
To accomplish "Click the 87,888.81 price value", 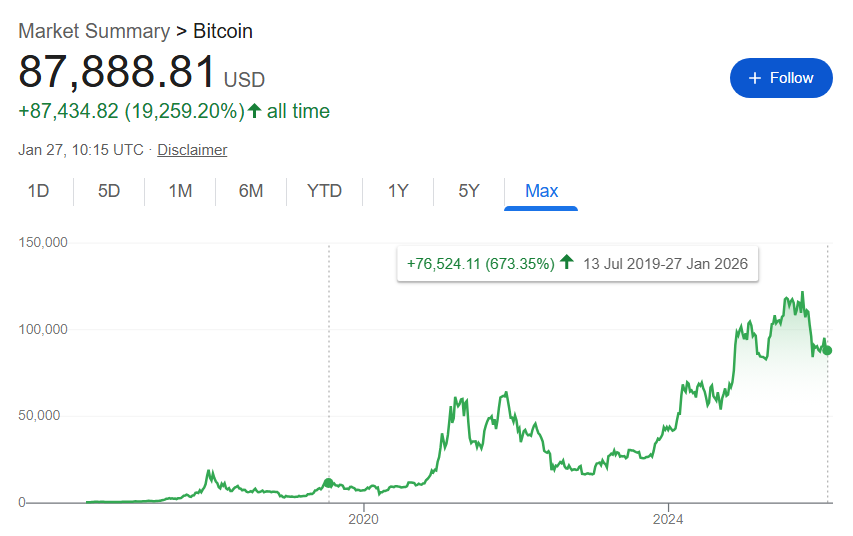I will pyautogui.click(x=117, y=73).
